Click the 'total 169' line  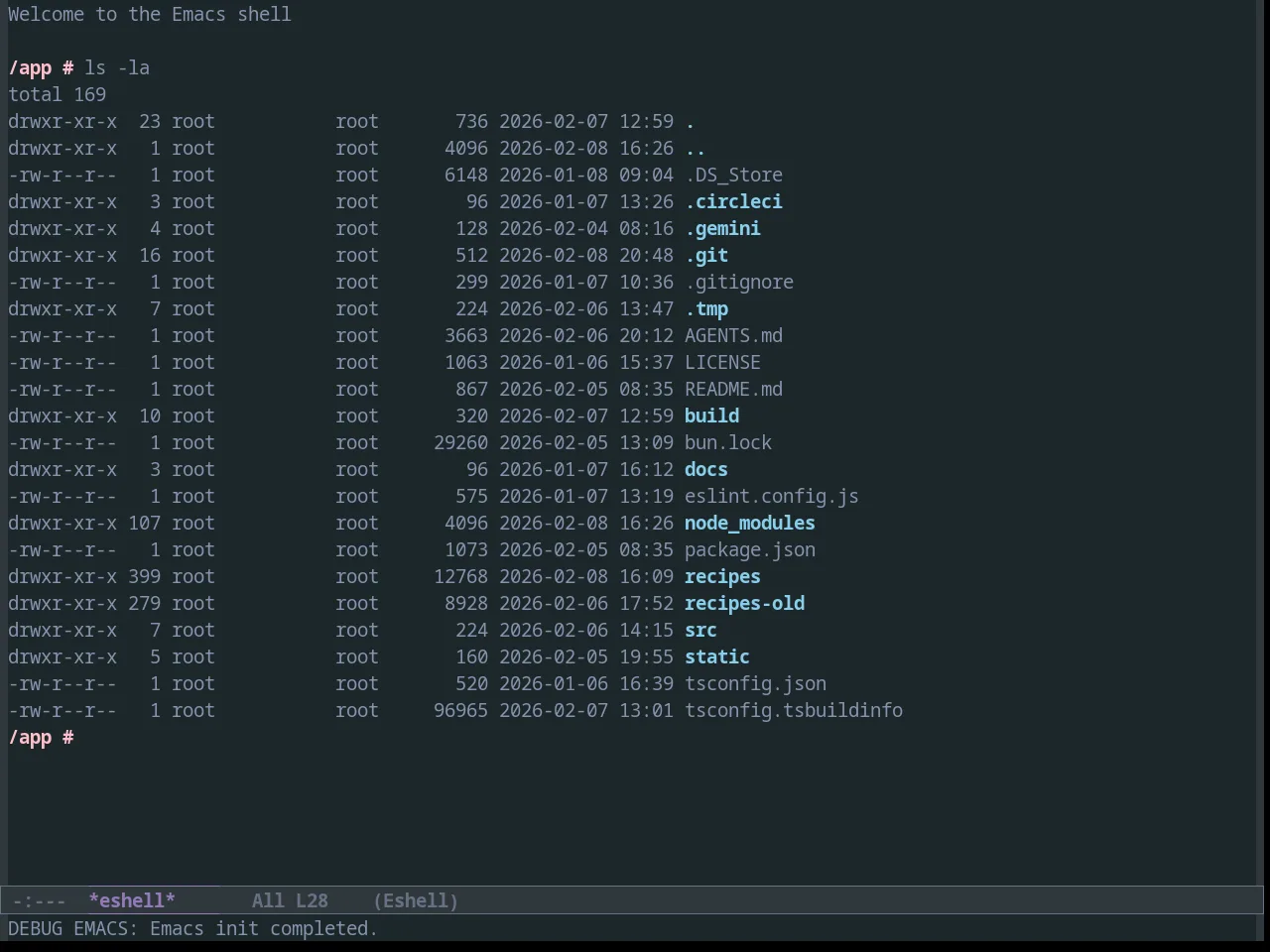coord(57,94)
